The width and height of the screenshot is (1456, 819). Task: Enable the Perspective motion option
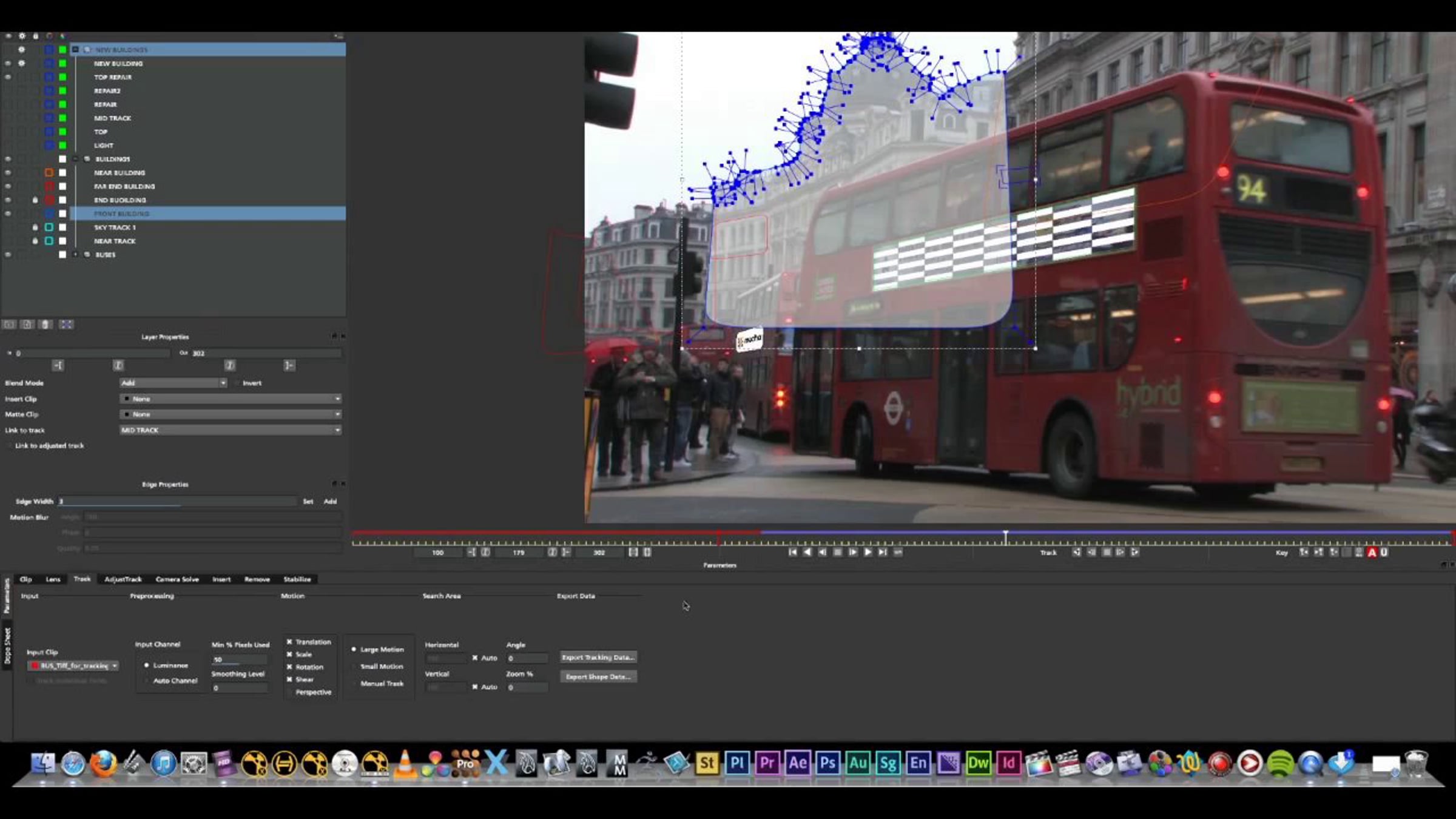coord(289,692)
